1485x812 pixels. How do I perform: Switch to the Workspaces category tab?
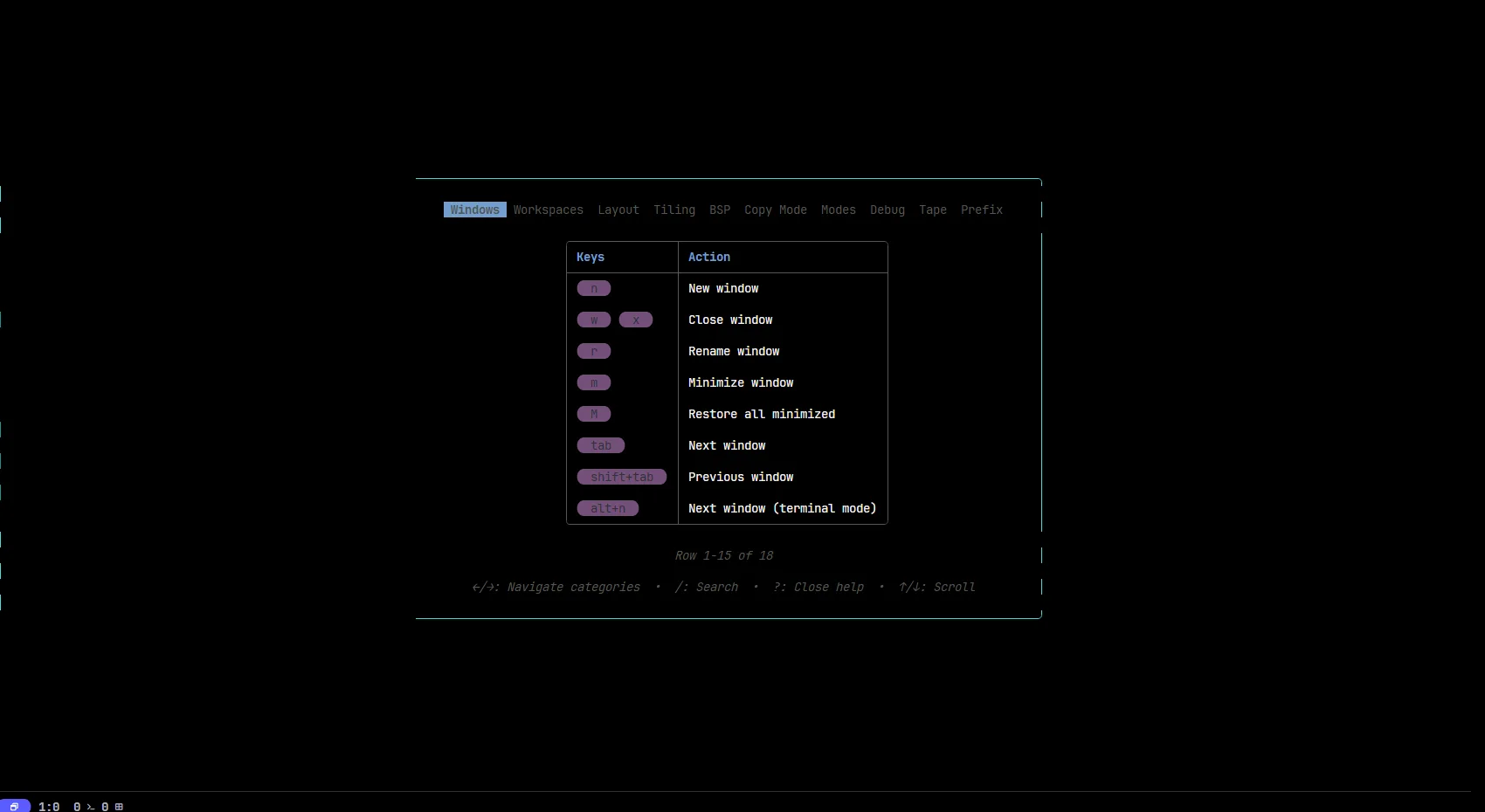click(549, 210)
